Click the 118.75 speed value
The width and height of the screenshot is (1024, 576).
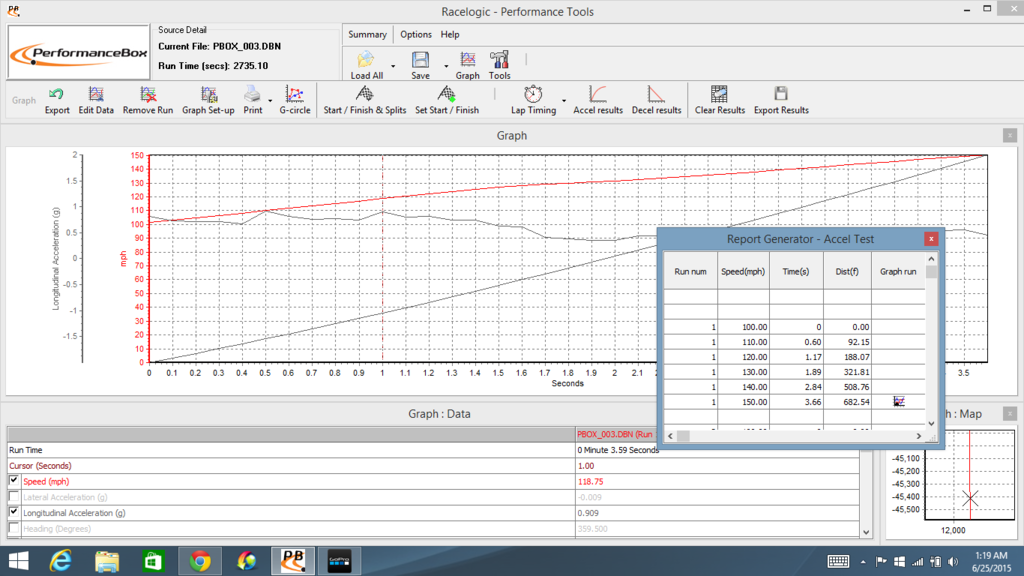click(590, 481)
